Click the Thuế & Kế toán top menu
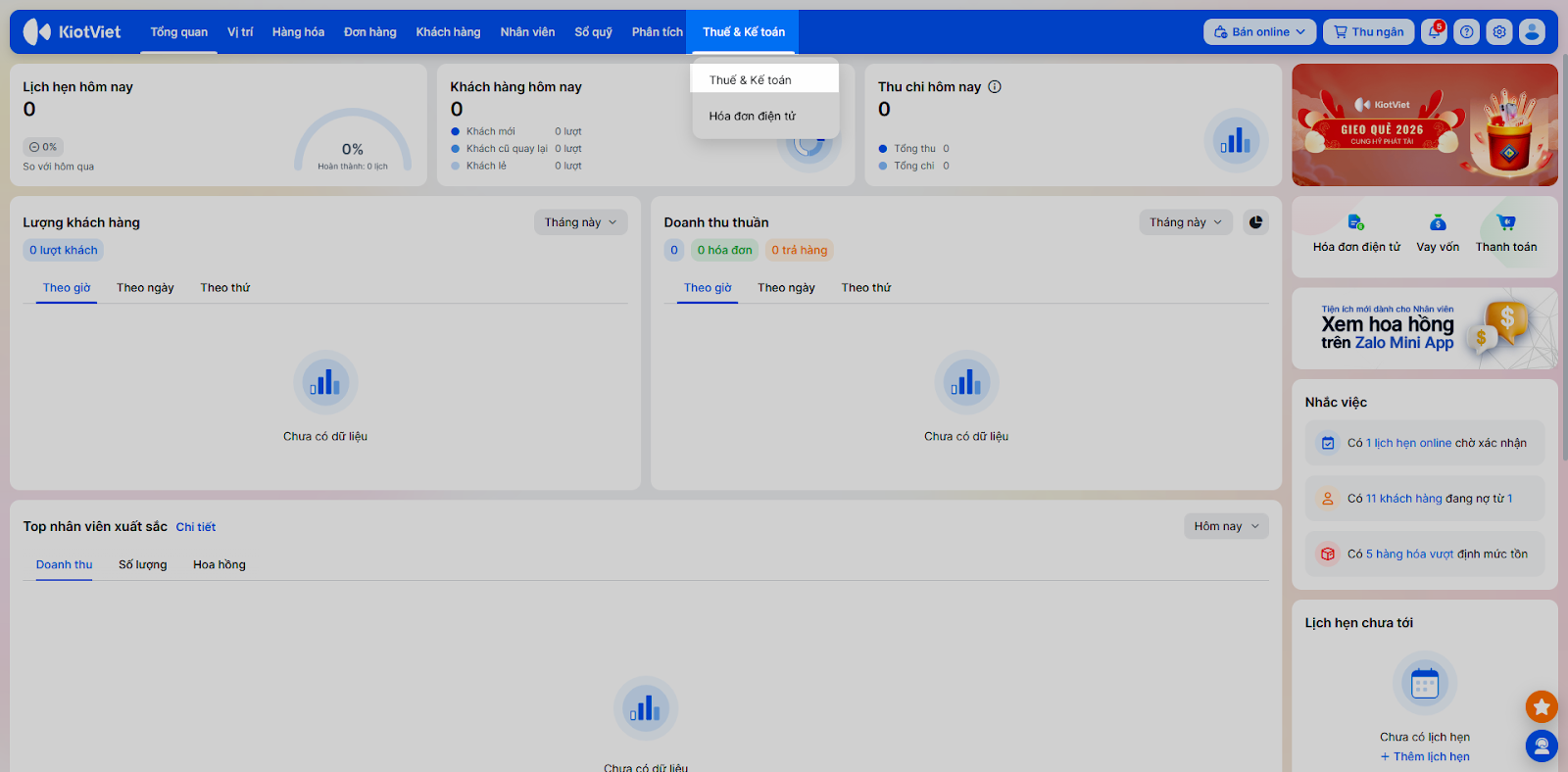This screenshot has width=1568, height=772. click(744, 32)
